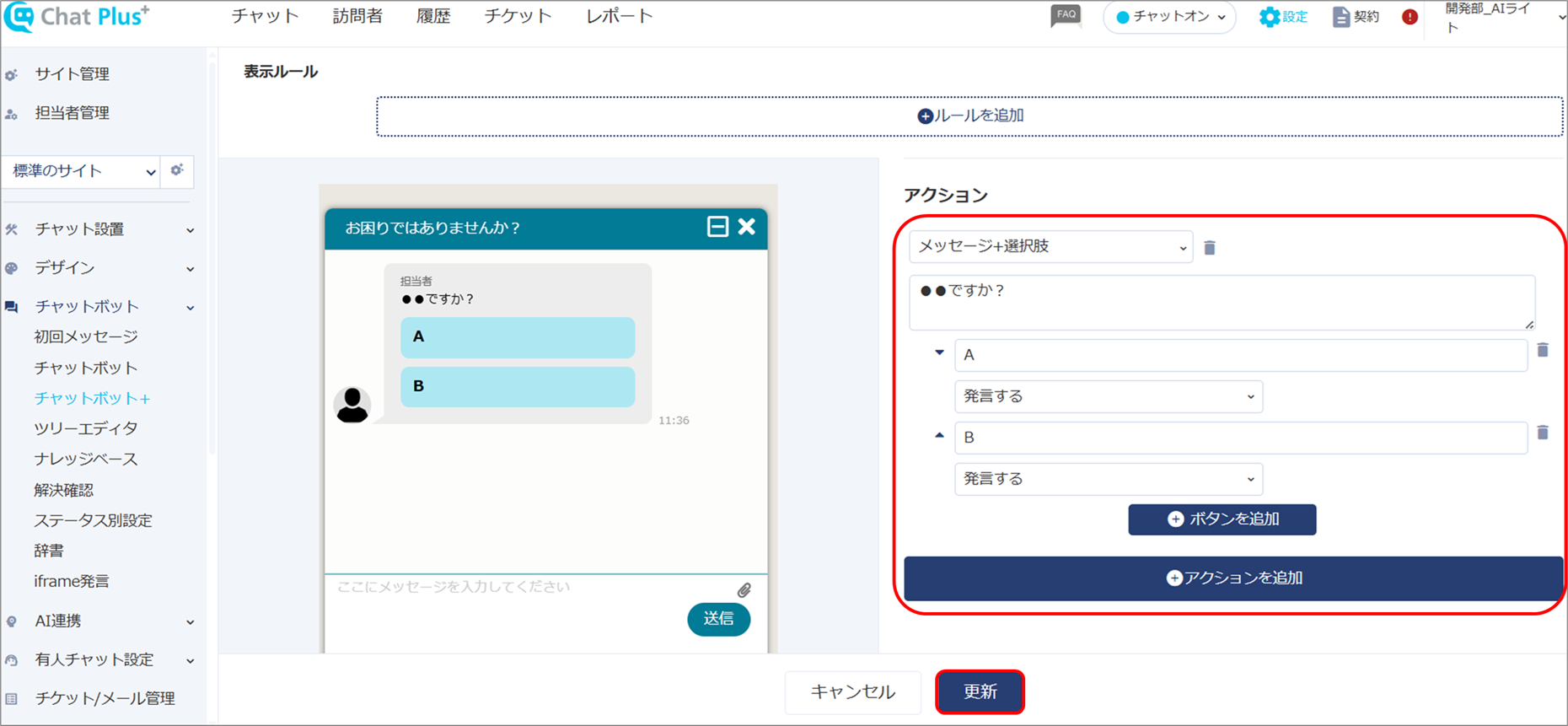
Task: Select チャットボット+ submenu item
Action: (x=92, y=398)
